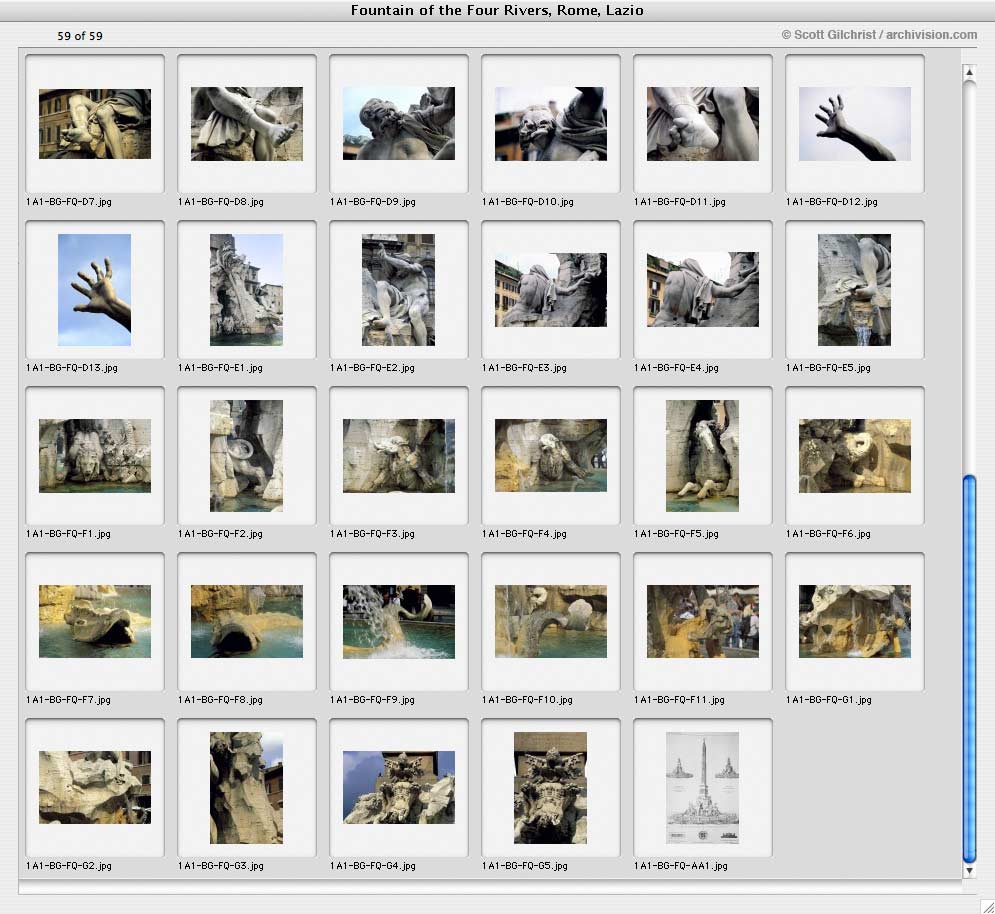
Task: Open thumbnail 1A1-BG-FQ-G1.jpg
Action: click(x=855, y=621)
